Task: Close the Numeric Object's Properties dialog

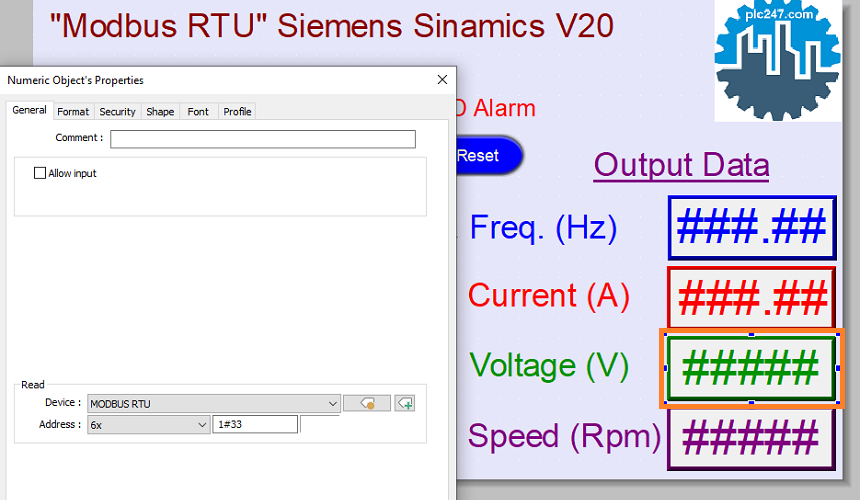Action: tap(442, 80)
